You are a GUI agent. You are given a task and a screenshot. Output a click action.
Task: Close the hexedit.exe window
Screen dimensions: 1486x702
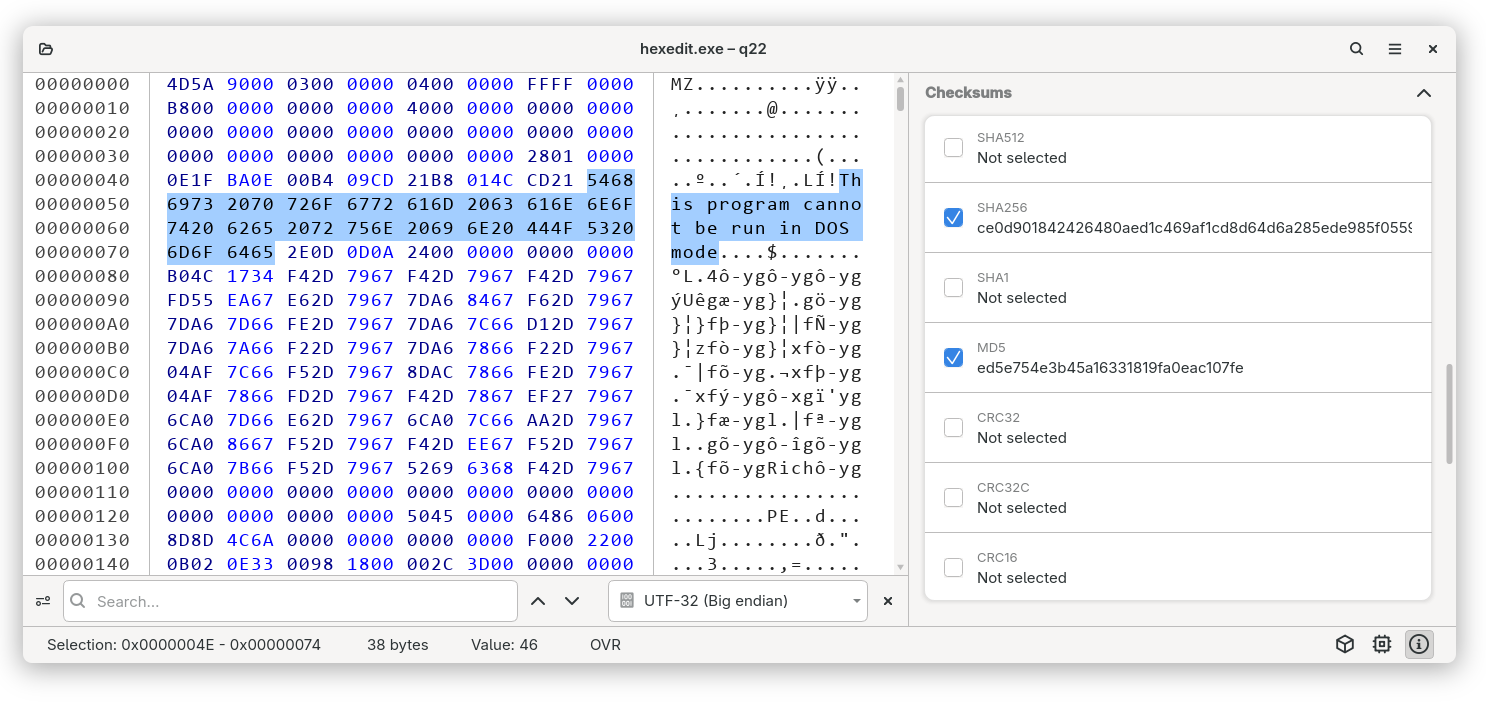pyautogui.click(x=1433, y=49)
